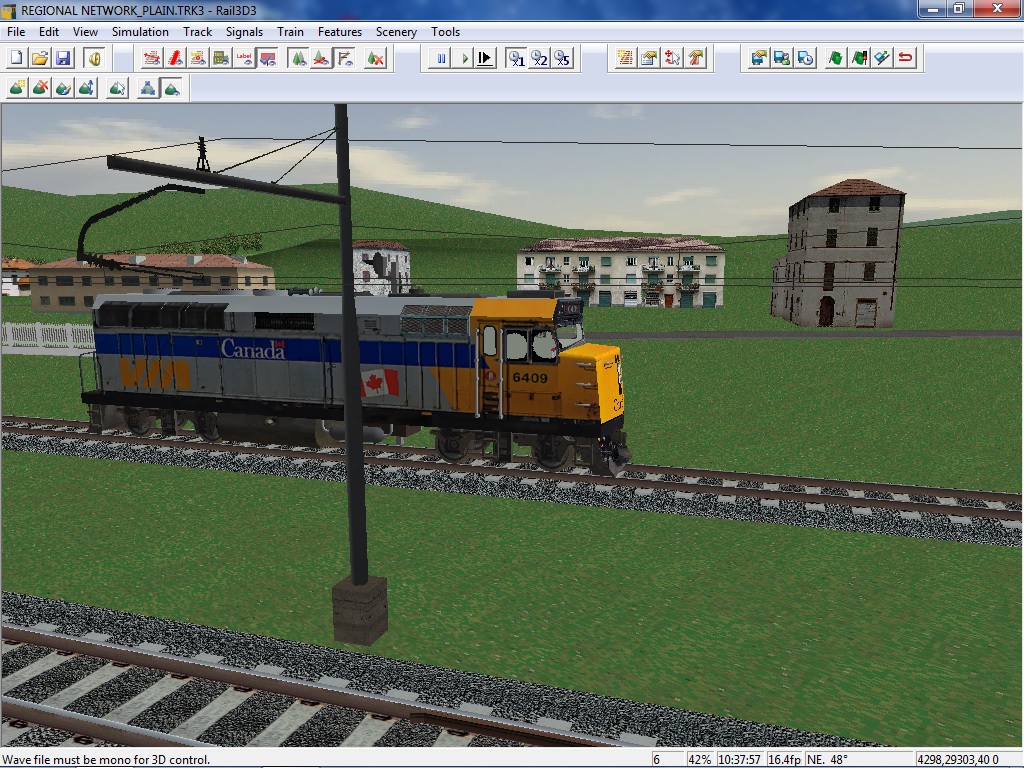This screenshot has height=768, width=1024.
Task: Play the simulation with green arrow
Action: (x=464, y=58)
